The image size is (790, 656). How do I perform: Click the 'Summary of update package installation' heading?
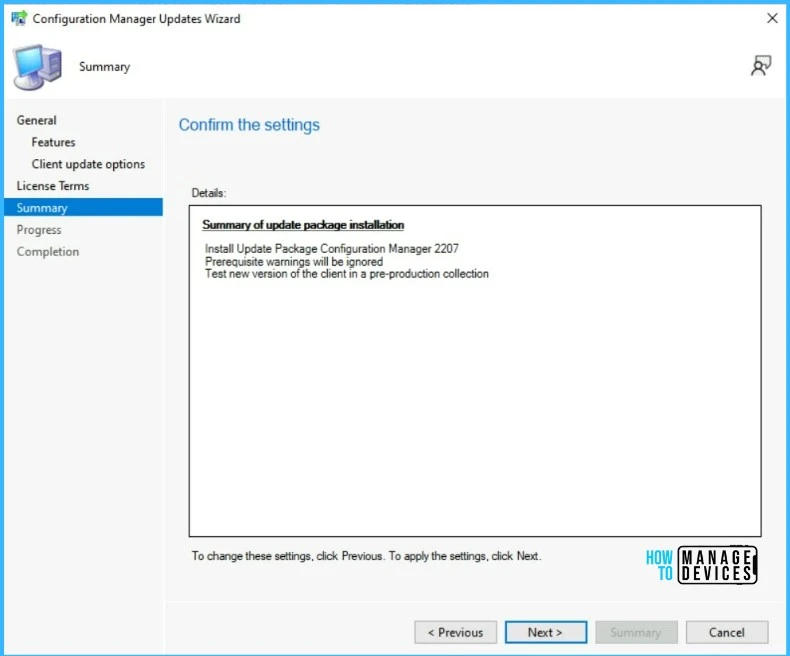303,225
